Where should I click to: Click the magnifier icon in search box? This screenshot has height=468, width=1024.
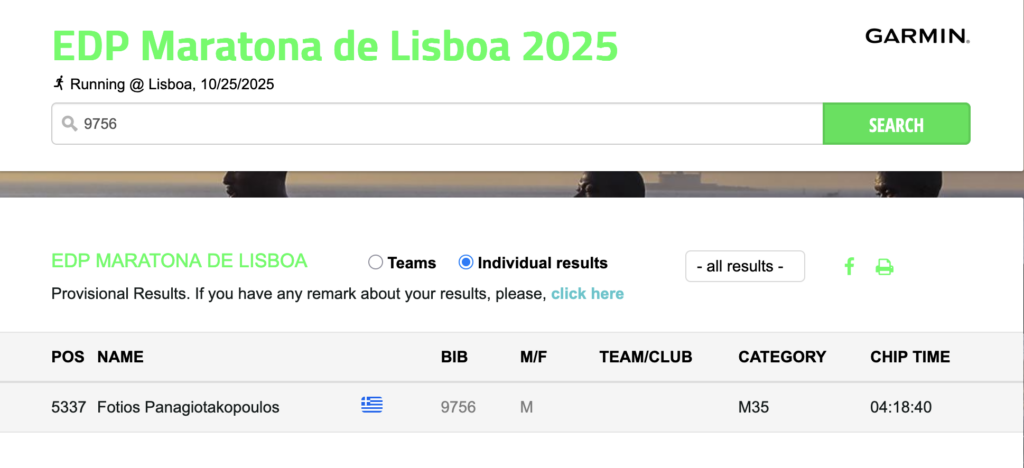[x=69, y=124]
